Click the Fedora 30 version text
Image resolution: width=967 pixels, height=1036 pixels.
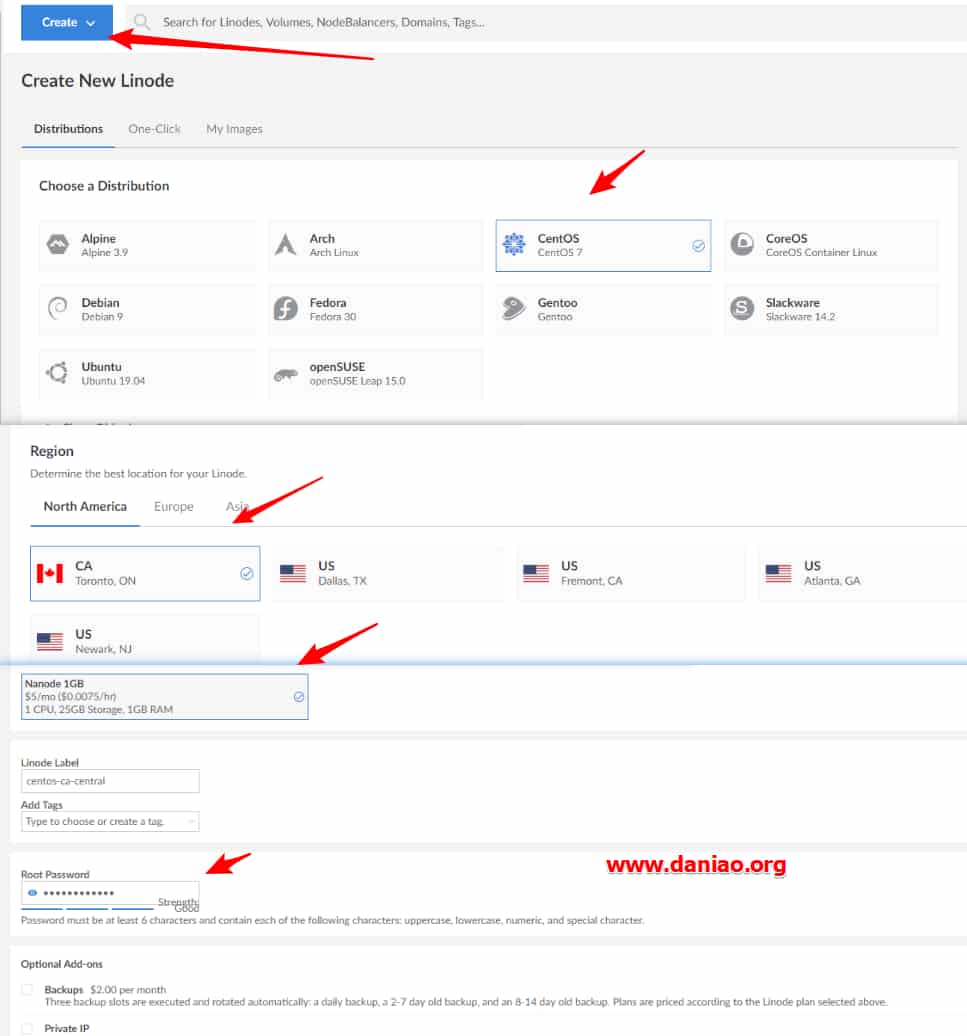pos(332,316)
